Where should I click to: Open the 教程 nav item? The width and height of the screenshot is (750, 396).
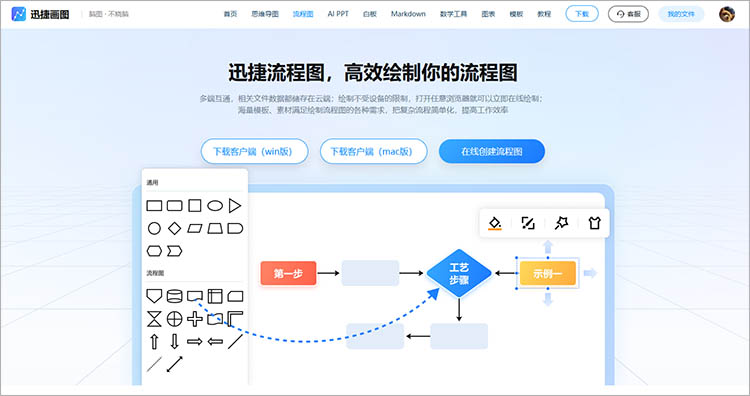point(544,14)
